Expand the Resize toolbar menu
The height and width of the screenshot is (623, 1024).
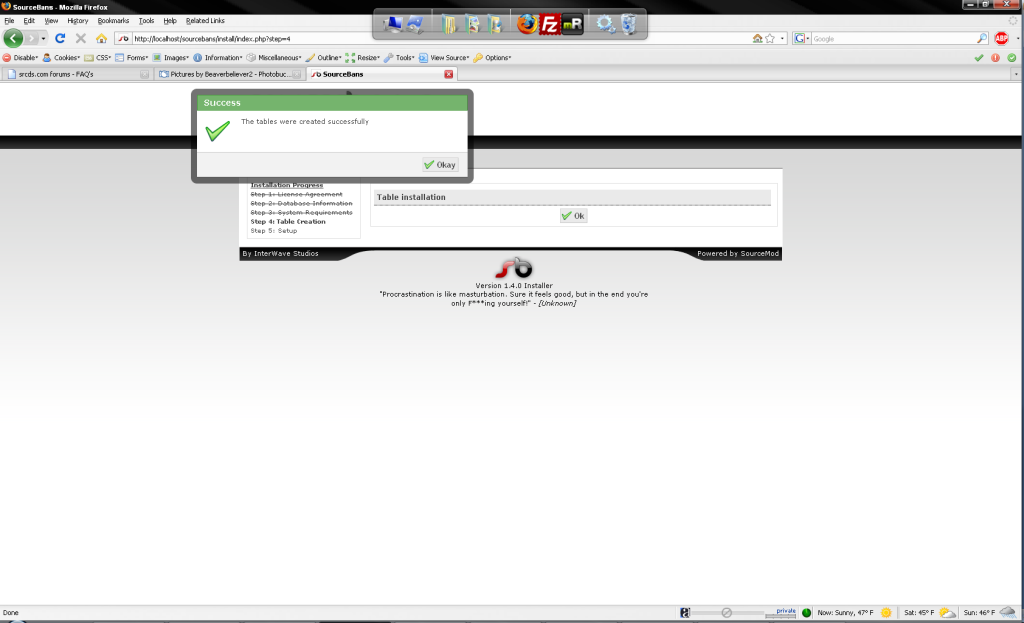tap(362, 57)
